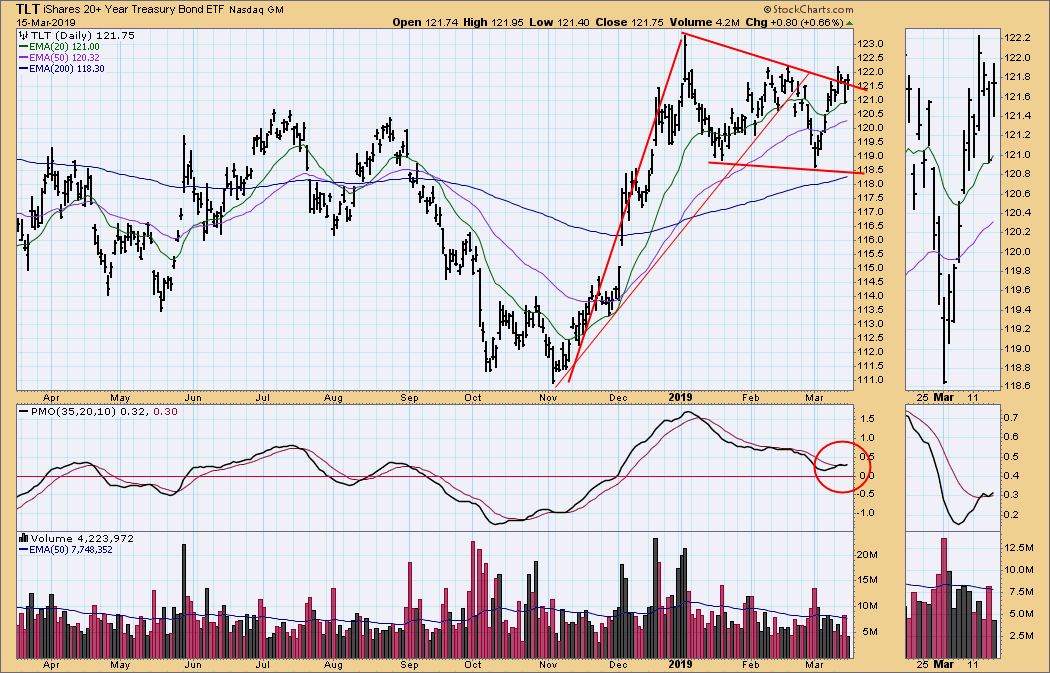
Task: Click the 2.5M volume label on zoom panel
Action: click(x=1020, y=636)
